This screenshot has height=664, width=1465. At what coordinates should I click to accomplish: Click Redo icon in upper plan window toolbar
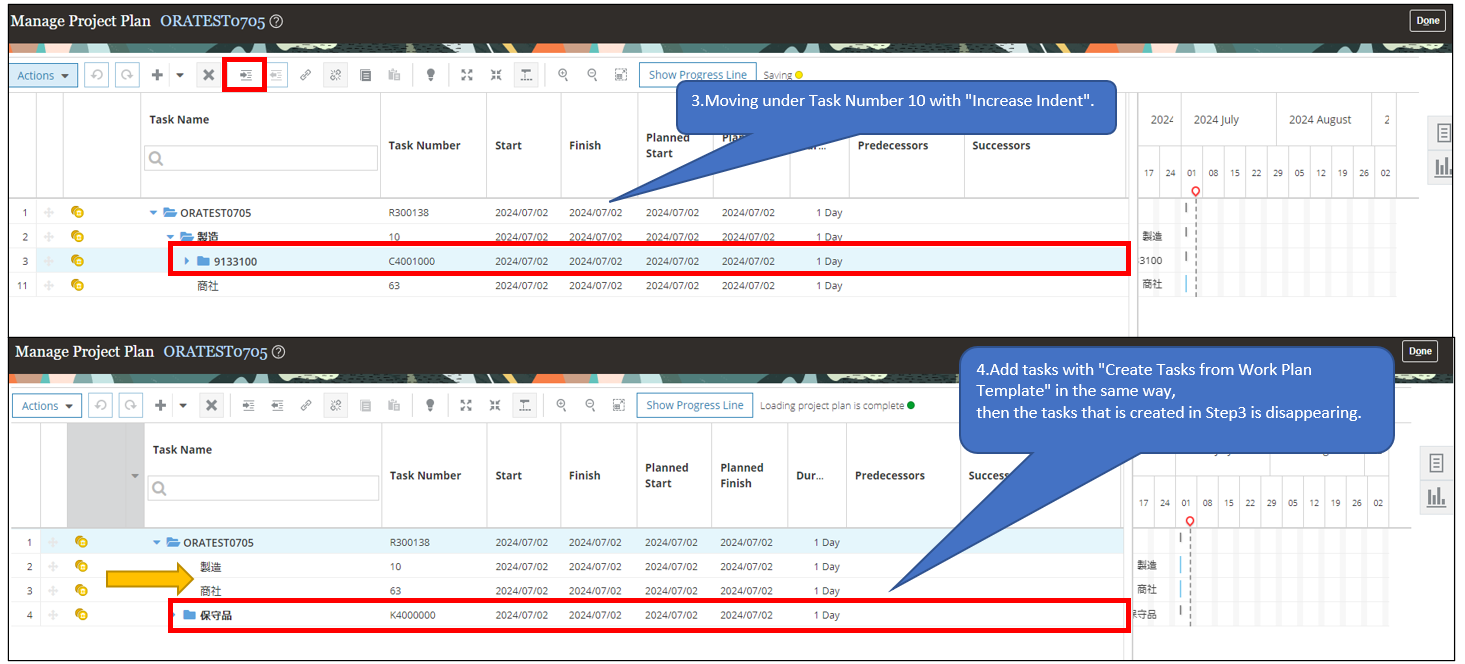(x=126, y=75)
